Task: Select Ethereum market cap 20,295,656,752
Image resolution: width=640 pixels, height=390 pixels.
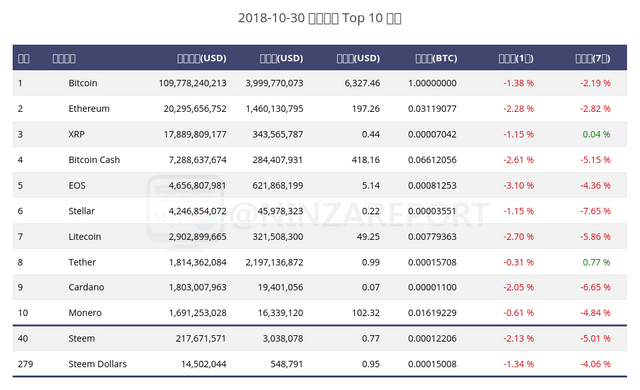Action: (x=195, y=109)
